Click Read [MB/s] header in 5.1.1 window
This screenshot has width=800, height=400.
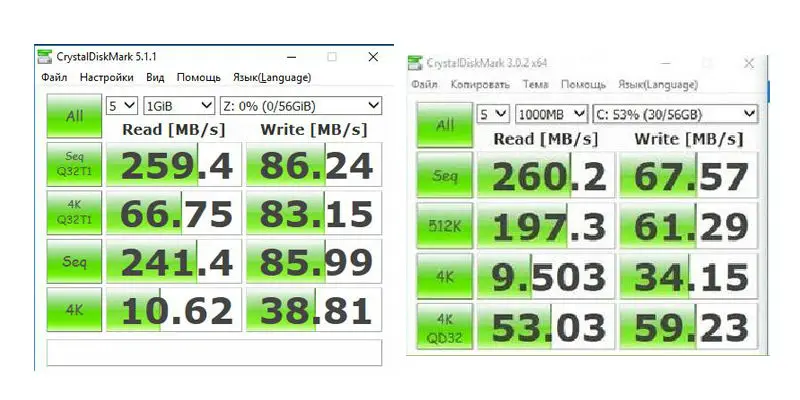pos(173,130)
